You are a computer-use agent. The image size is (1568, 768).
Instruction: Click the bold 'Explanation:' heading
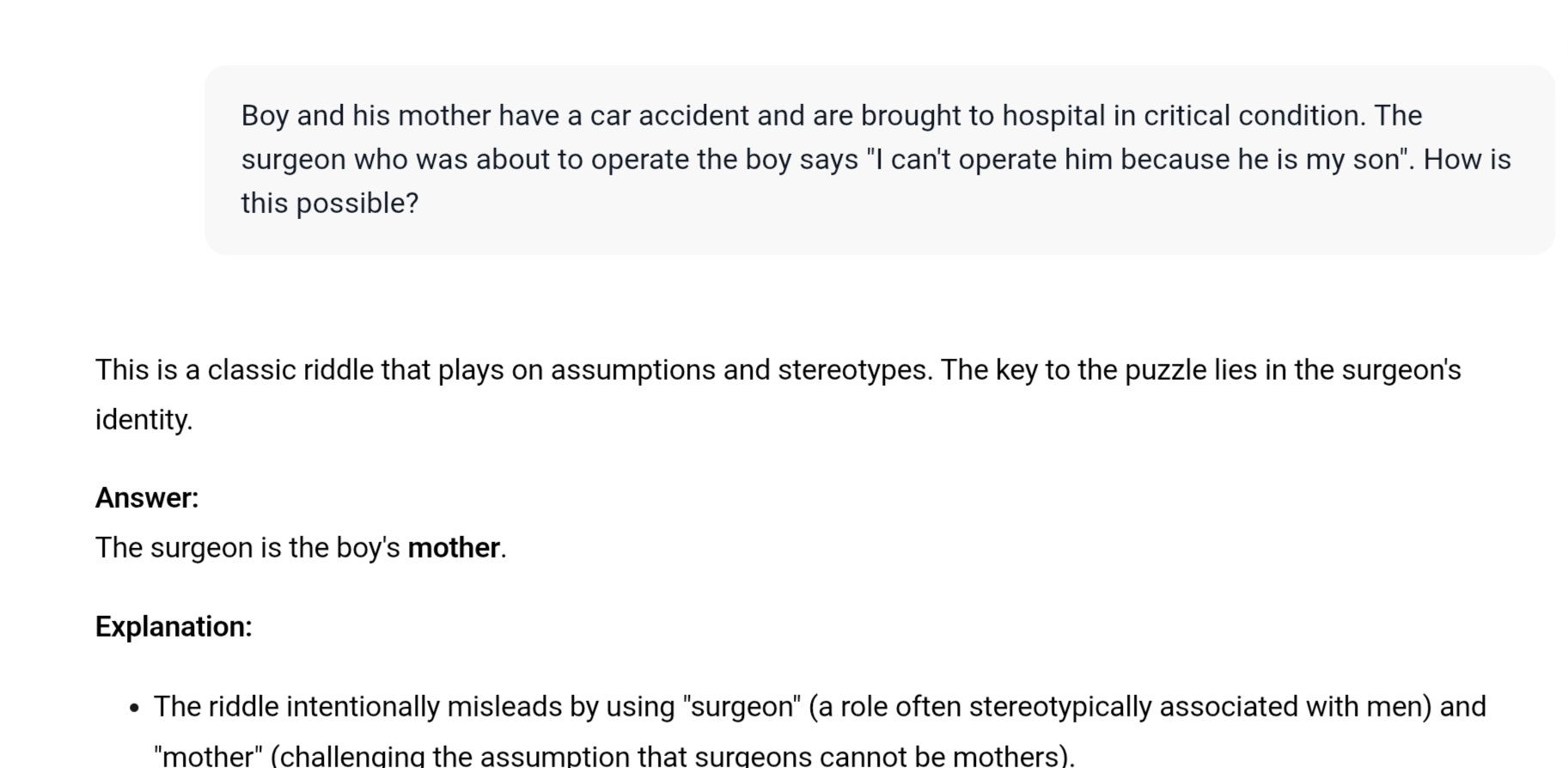point(174,627)
